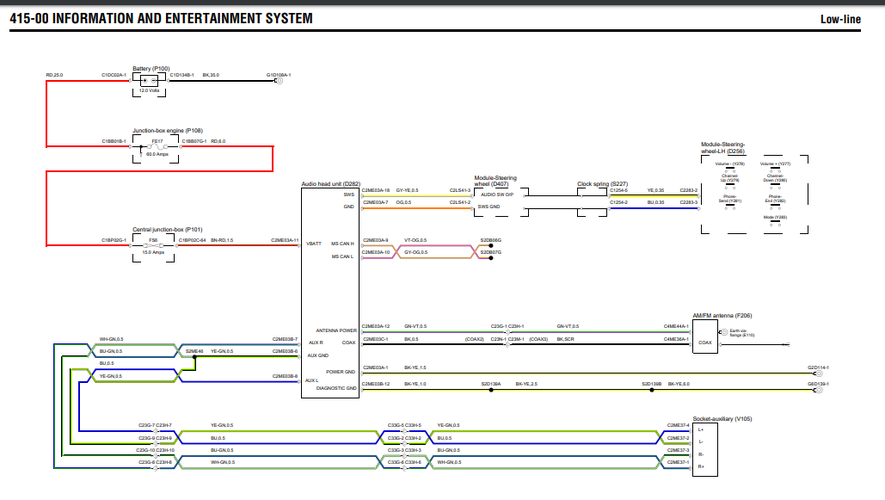Click the Junction-box engine (P108) label

[168, 130]
